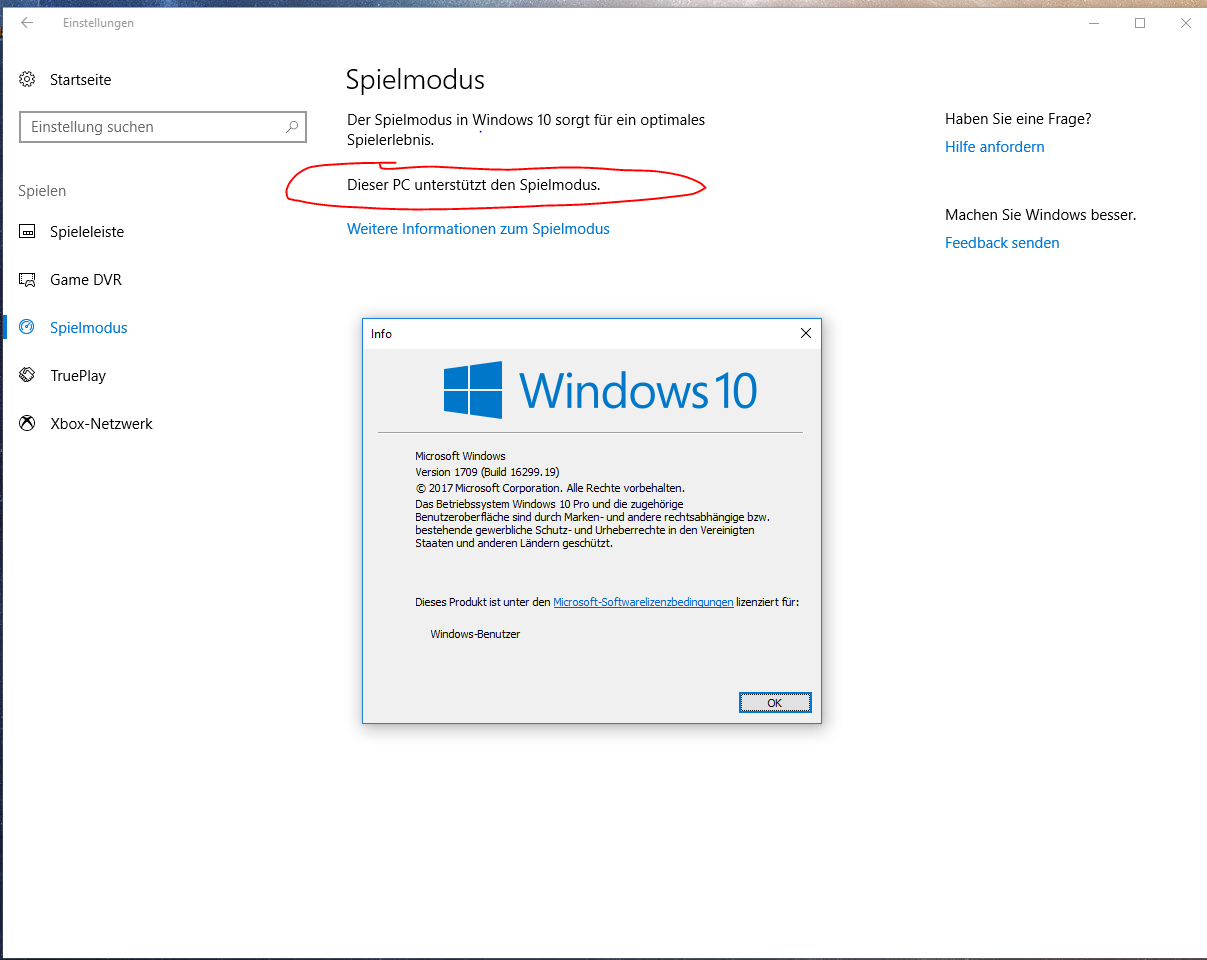Viewport: 1207px width, 960px height.
Task: Go to Startseite
Action: click(x=80, y=79)
